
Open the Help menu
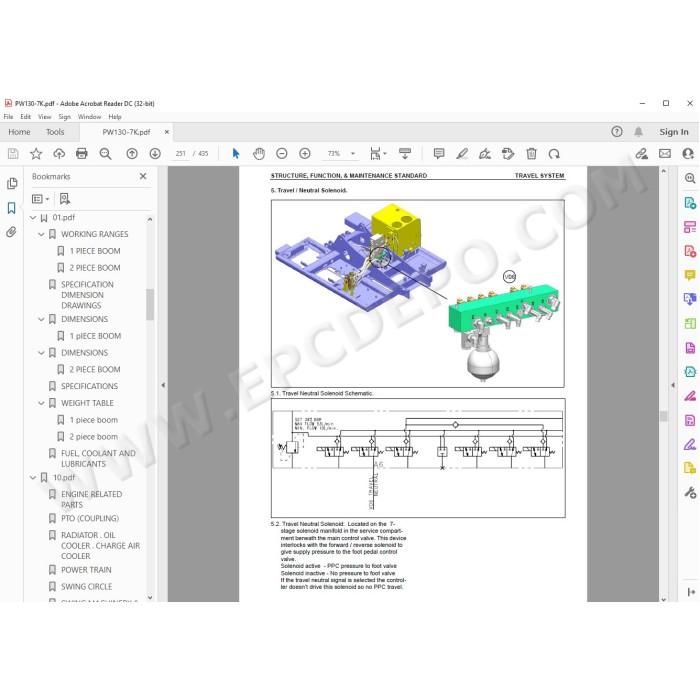pos(115,117)
